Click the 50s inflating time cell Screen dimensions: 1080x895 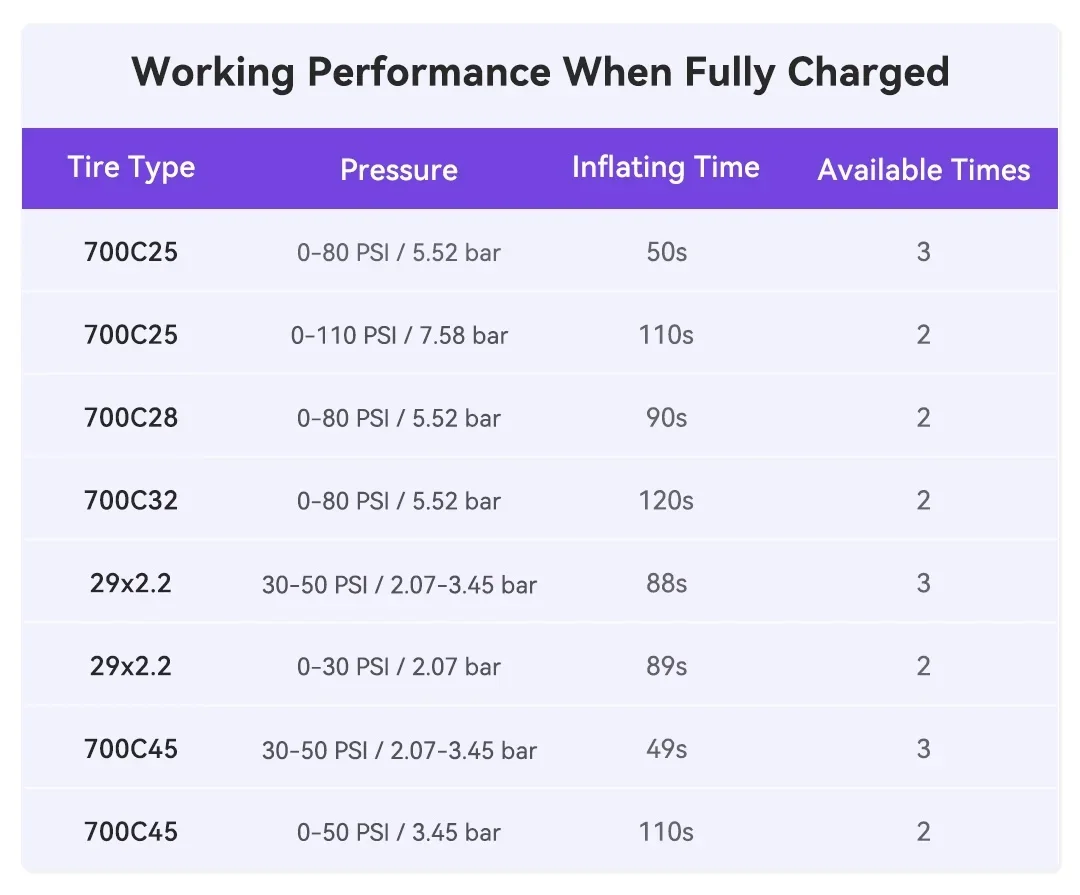666,252
